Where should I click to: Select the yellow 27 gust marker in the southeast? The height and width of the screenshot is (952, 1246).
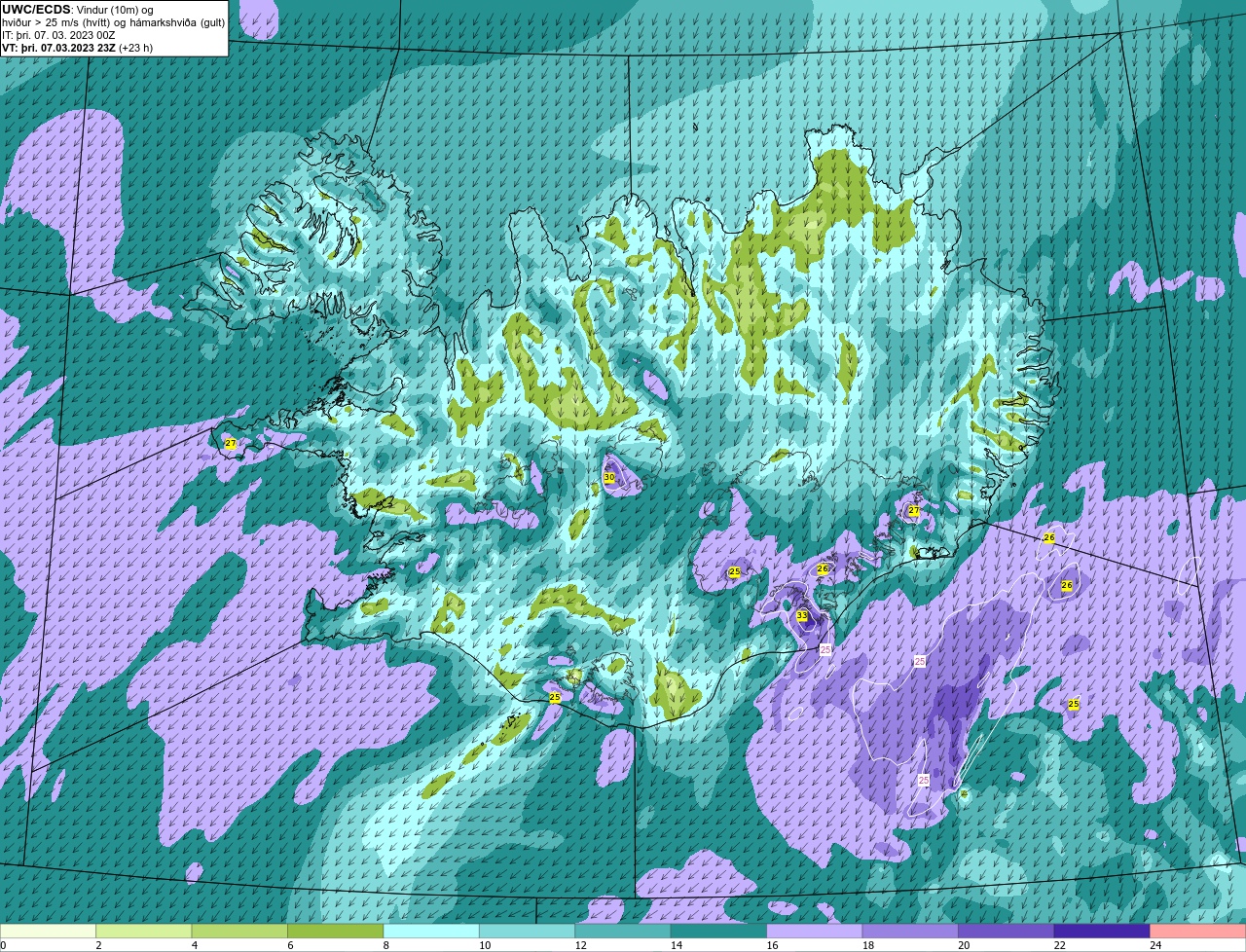[913, 510]
